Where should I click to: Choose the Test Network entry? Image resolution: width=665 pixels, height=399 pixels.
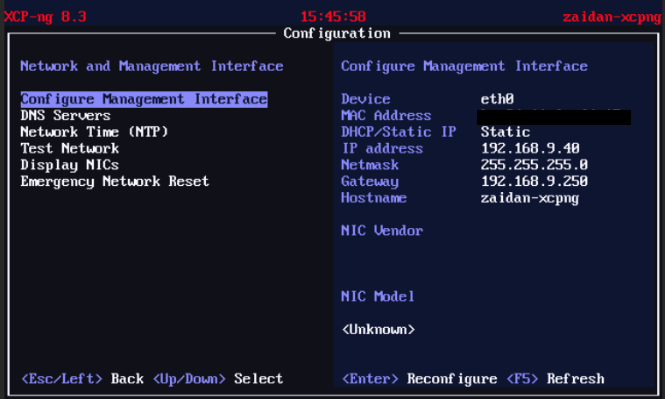pos(70,148)
